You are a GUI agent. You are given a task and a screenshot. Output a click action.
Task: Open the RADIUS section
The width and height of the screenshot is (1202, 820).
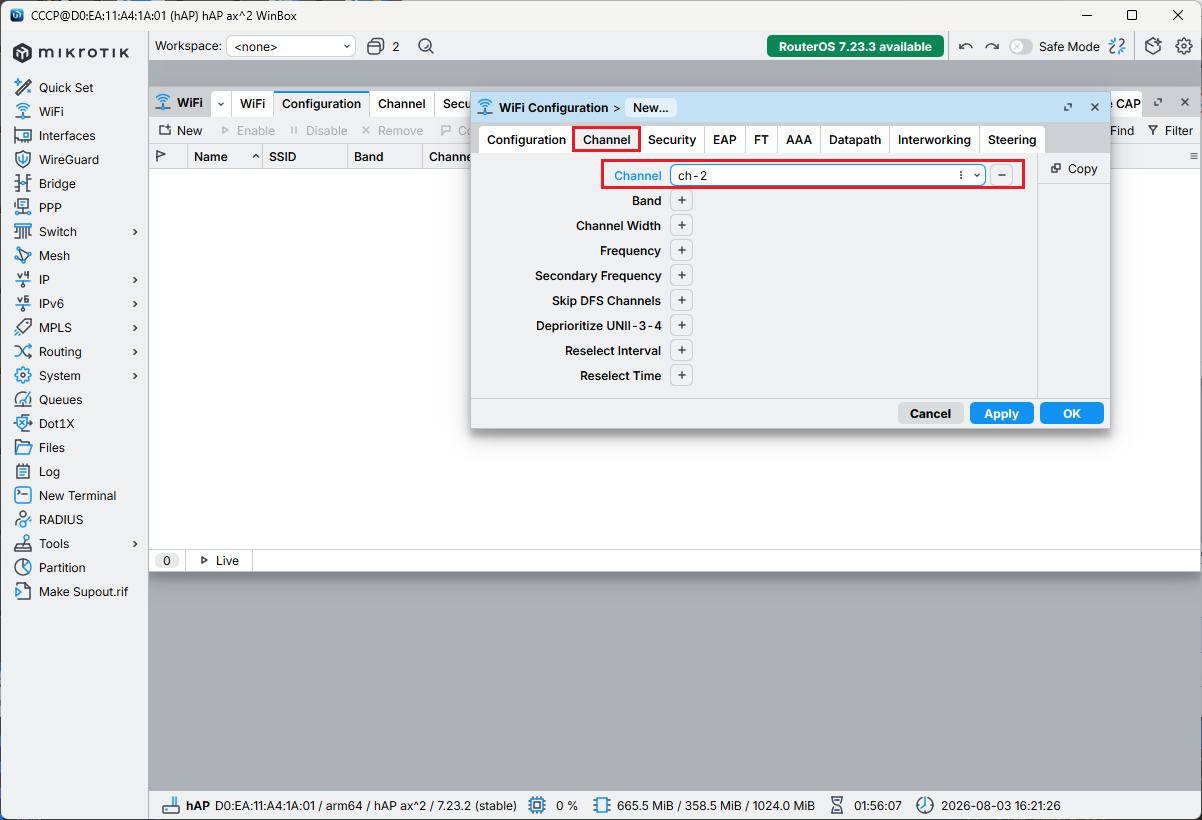coord(61,520)
